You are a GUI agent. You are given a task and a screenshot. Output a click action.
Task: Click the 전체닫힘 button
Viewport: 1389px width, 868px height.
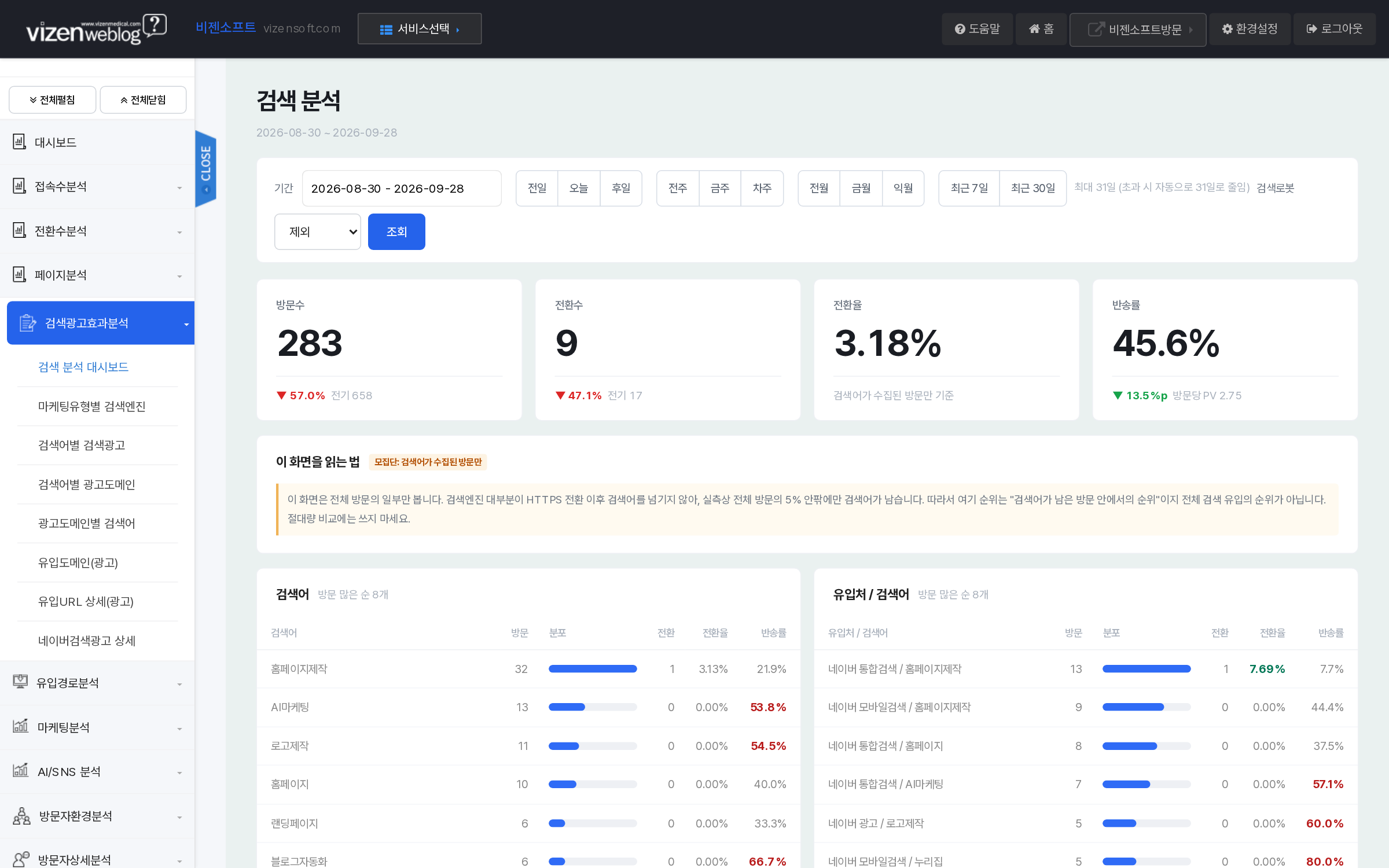[143, 100]
